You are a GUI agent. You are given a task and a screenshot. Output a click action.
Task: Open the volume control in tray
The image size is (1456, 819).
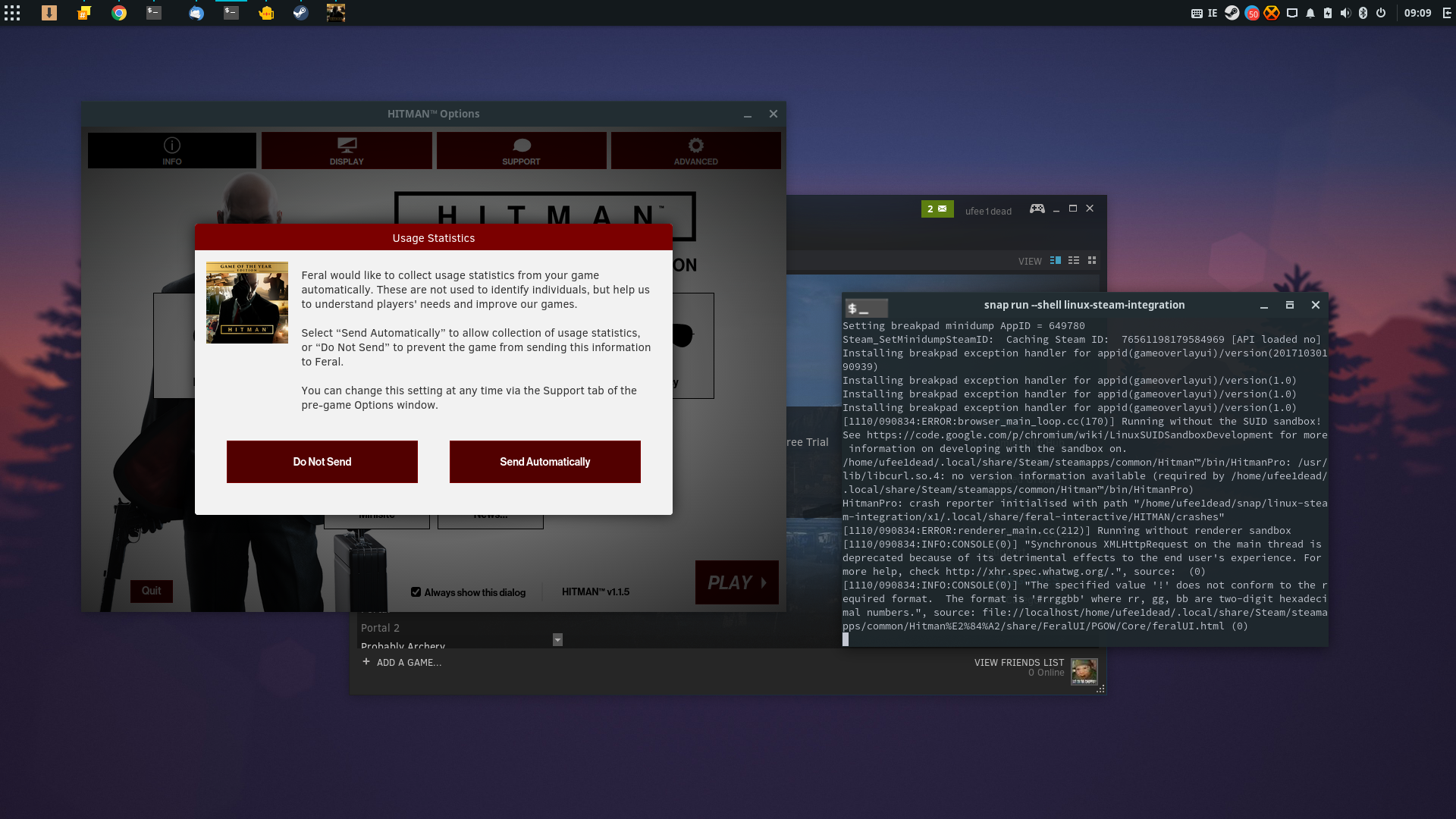click(1345, 13)
